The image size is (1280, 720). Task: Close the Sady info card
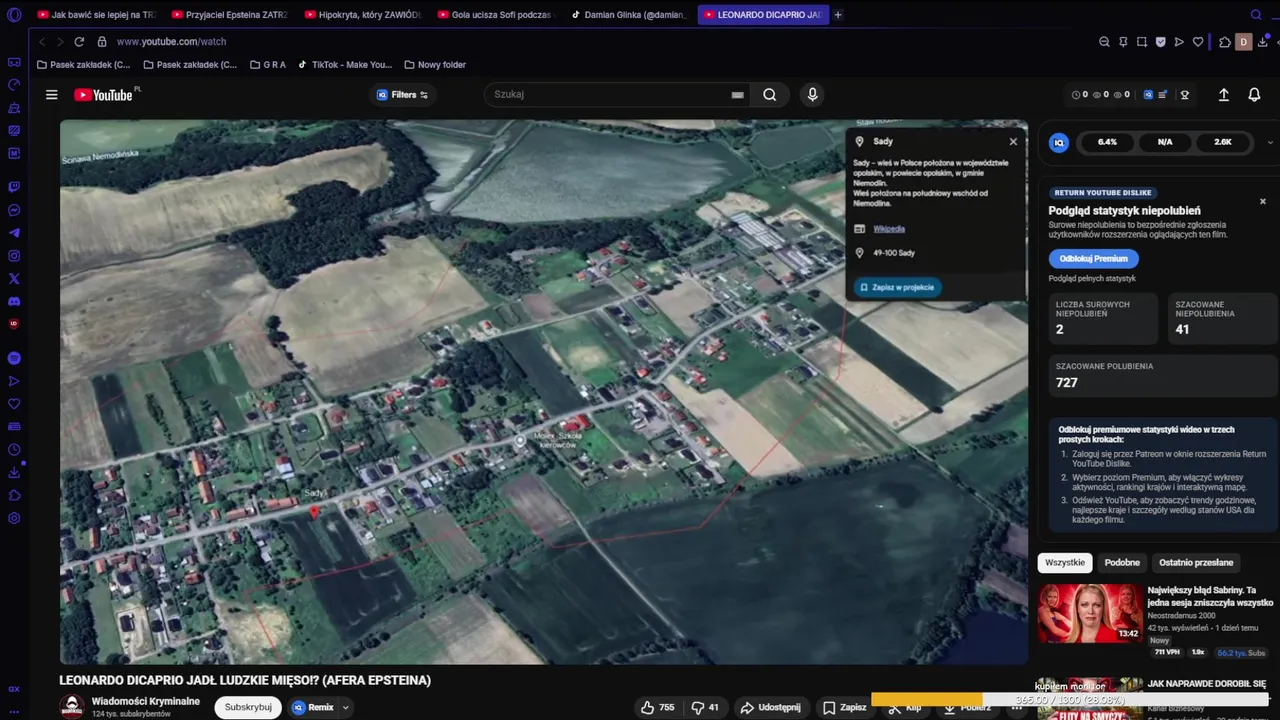coord(1013,142)
